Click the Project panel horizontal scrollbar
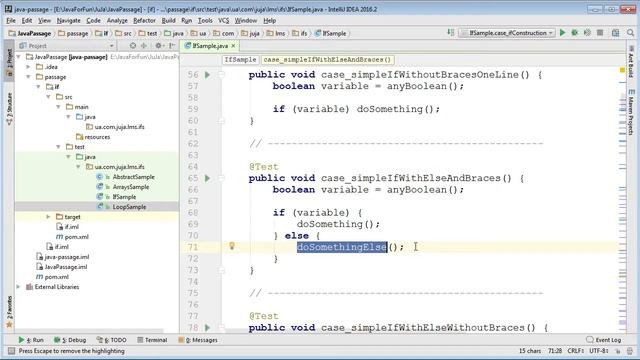 click(90, 331)
